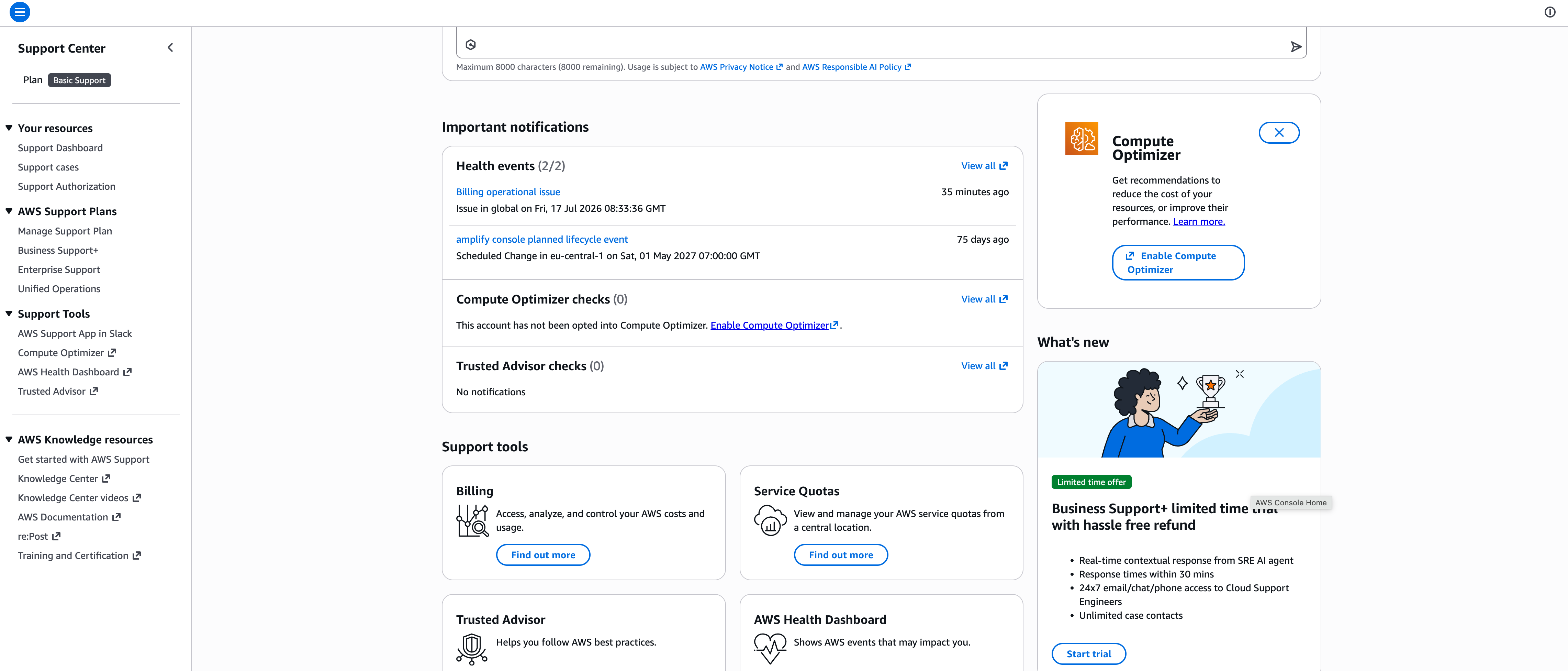Collapse the Support Tools section

click(9, 313)
